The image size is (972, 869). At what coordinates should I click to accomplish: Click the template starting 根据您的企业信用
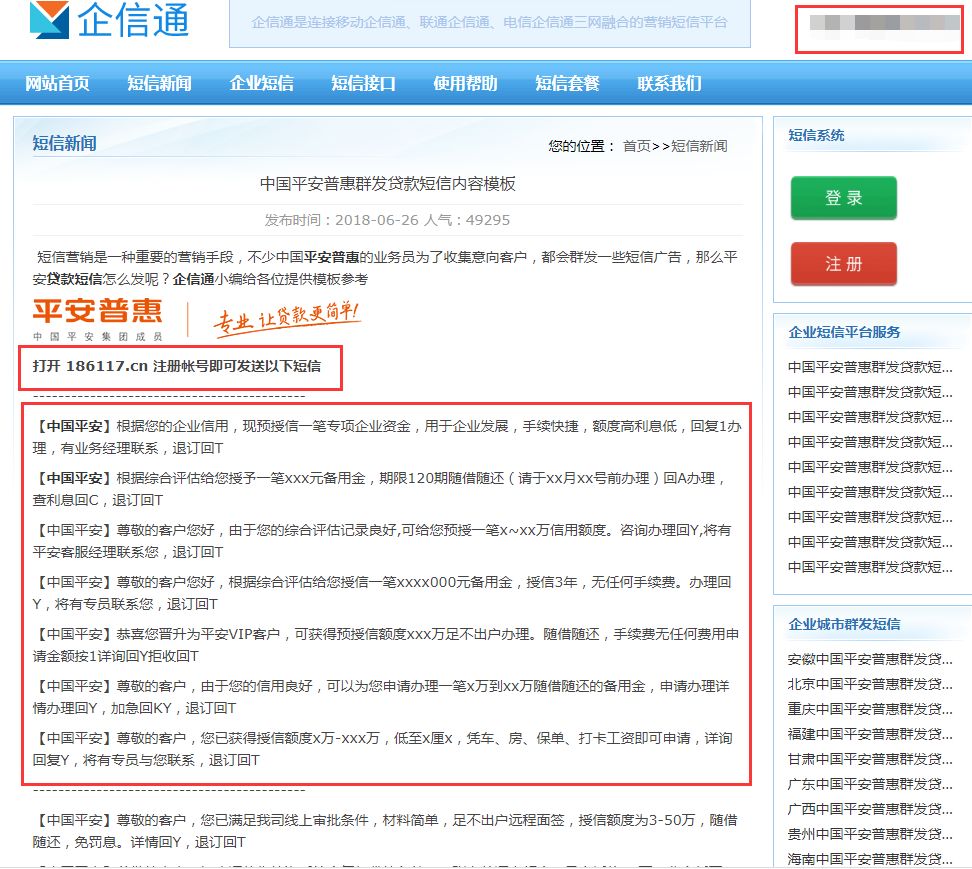point(387,437)
